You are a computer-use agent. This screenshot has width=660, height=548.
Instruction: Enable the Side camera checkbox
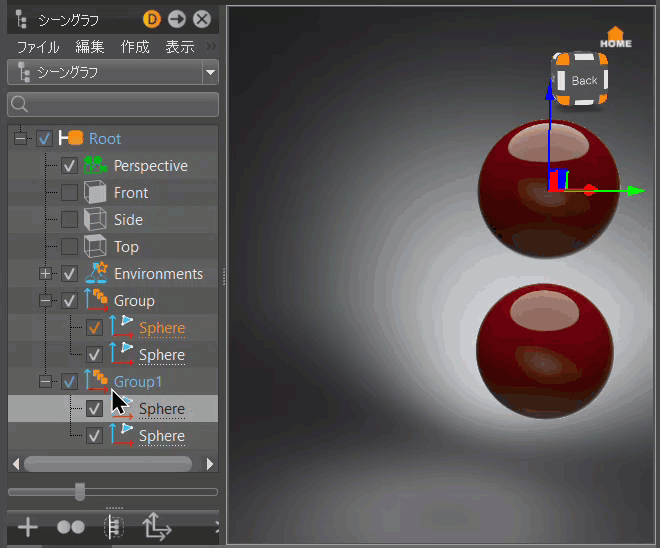click(x=69, y=220)
